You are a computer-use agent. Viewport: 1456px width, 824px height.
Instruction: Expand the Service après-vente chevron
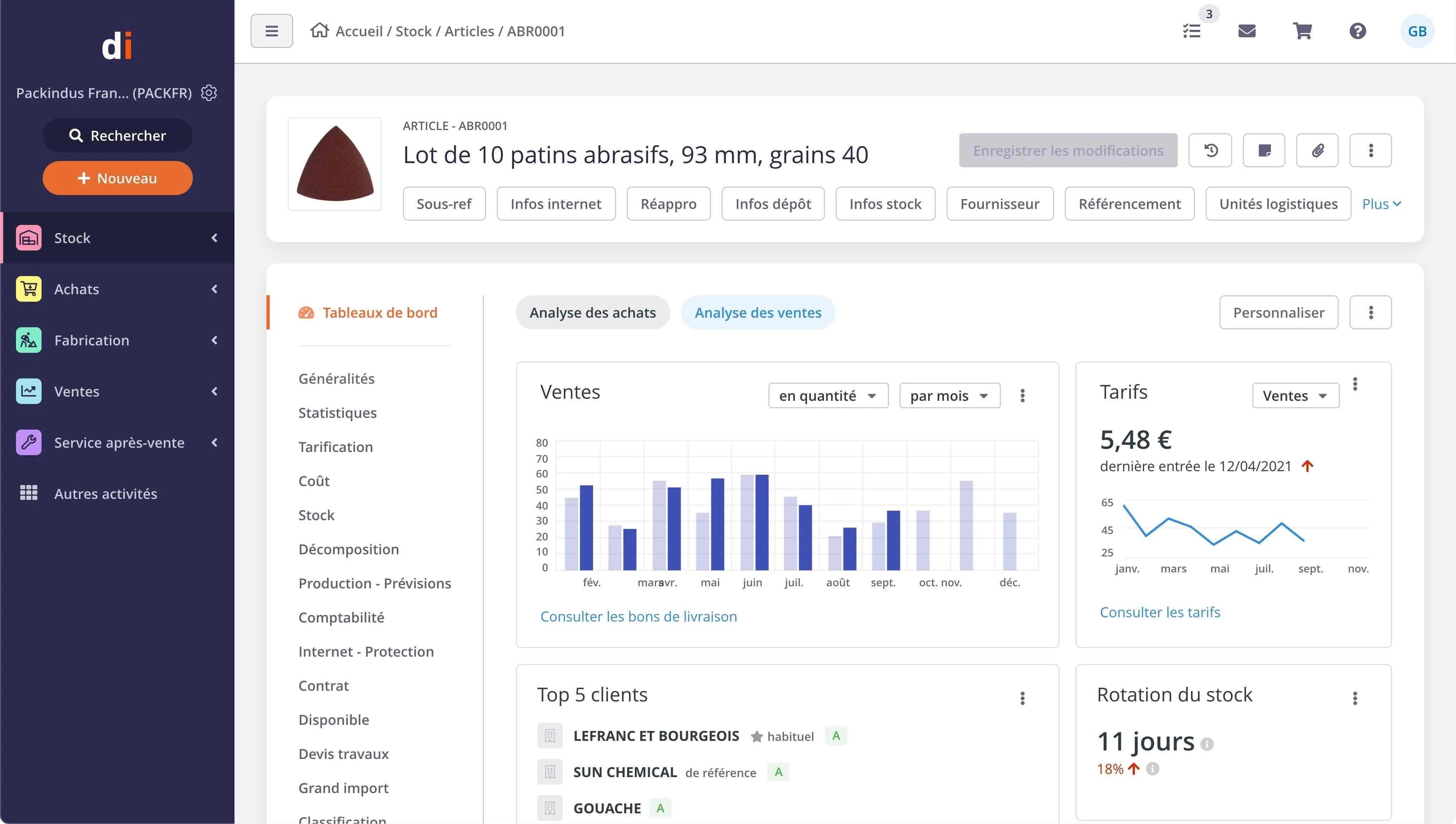(x=215, y=443)
